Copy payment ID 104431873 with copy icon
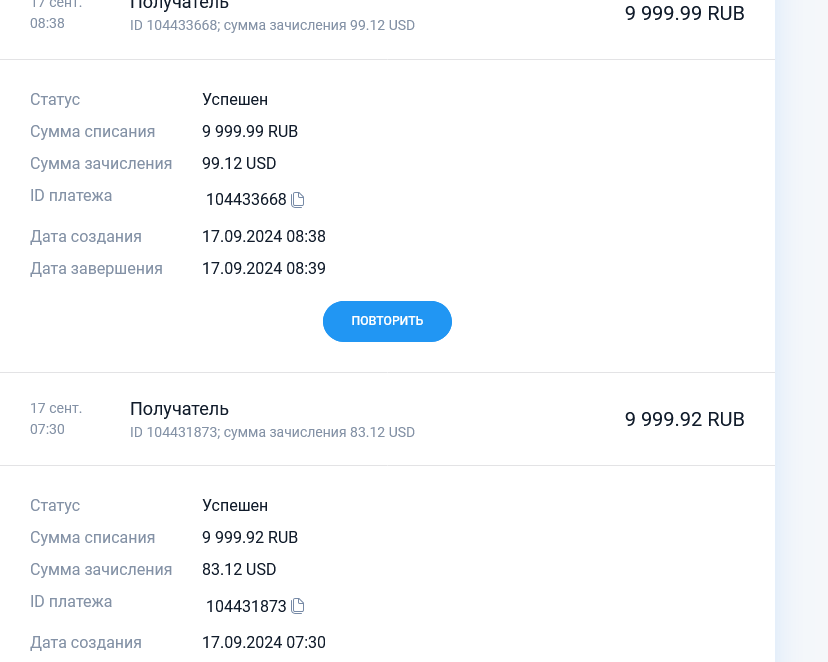Screen dimensions: 828x662 coord(298,606)
